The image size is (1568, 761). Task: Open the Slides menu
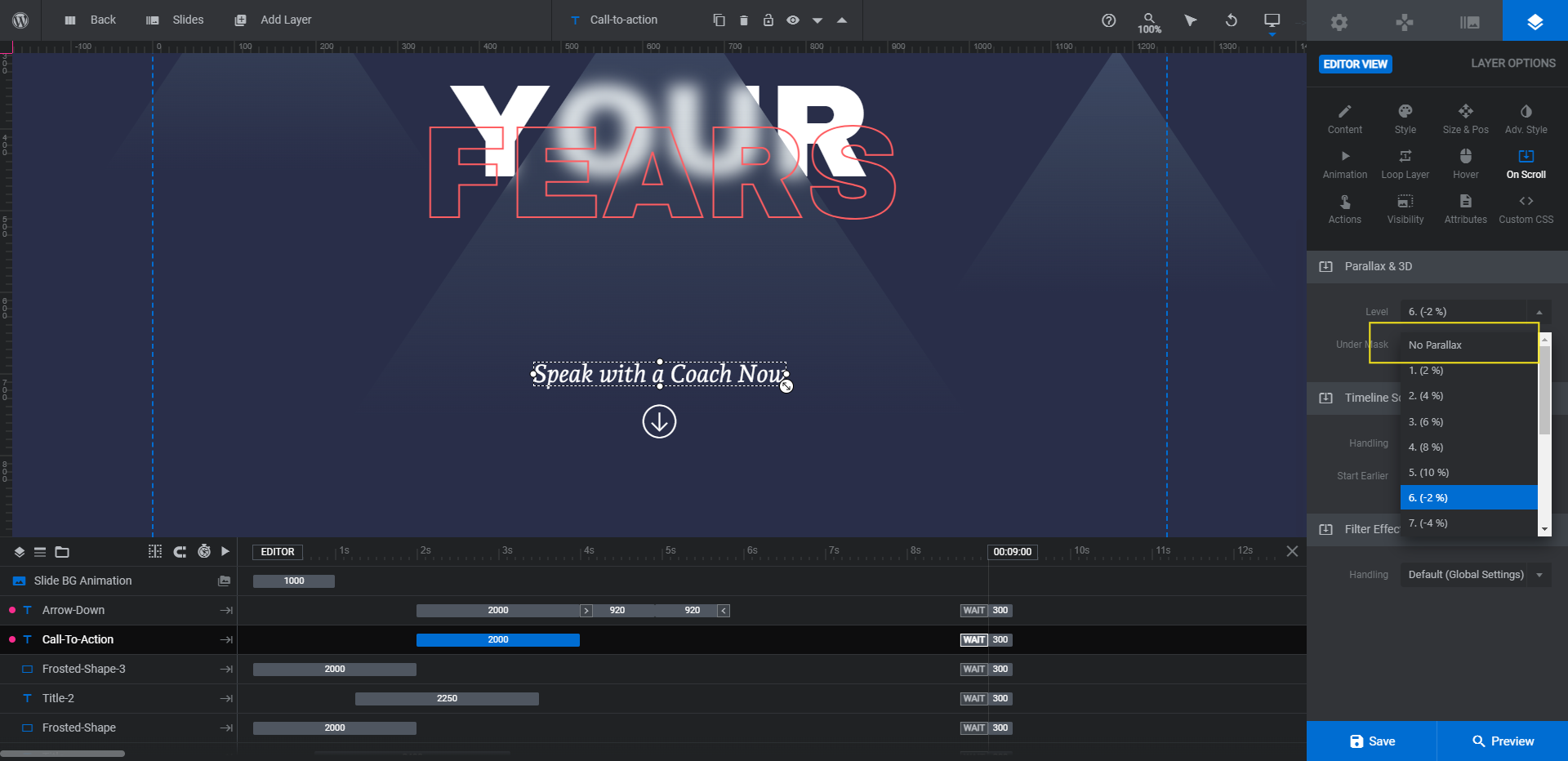click(175, 20)
